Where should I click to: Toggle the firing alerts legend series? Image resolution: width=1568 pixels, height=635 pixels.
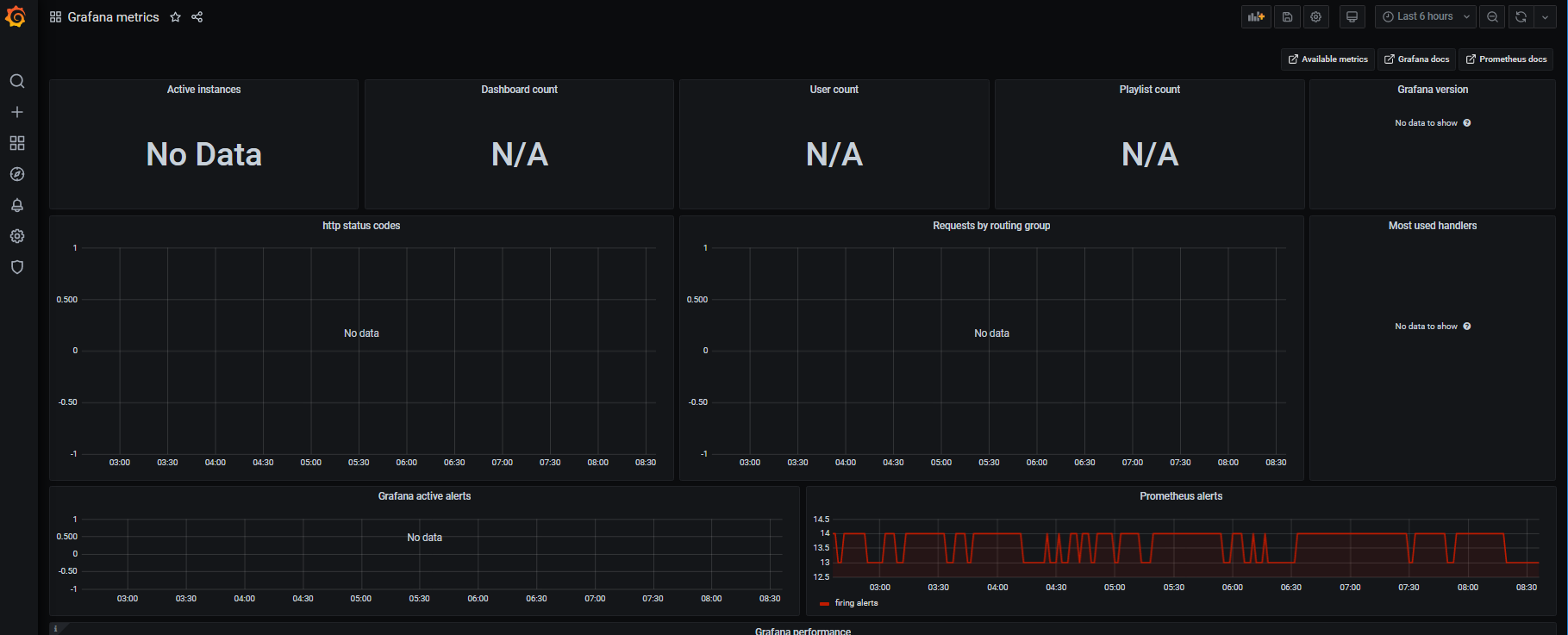tap(855, 603)
